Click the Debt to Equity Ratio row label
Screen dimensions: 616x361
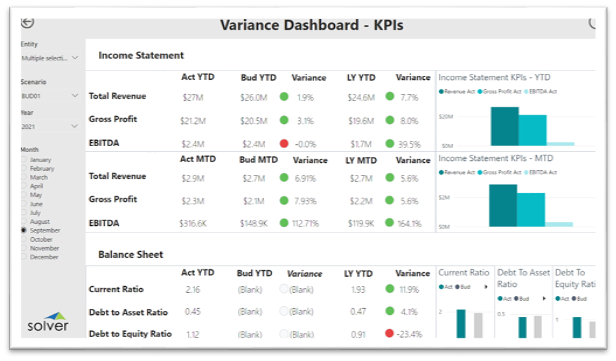click(130, 334)
